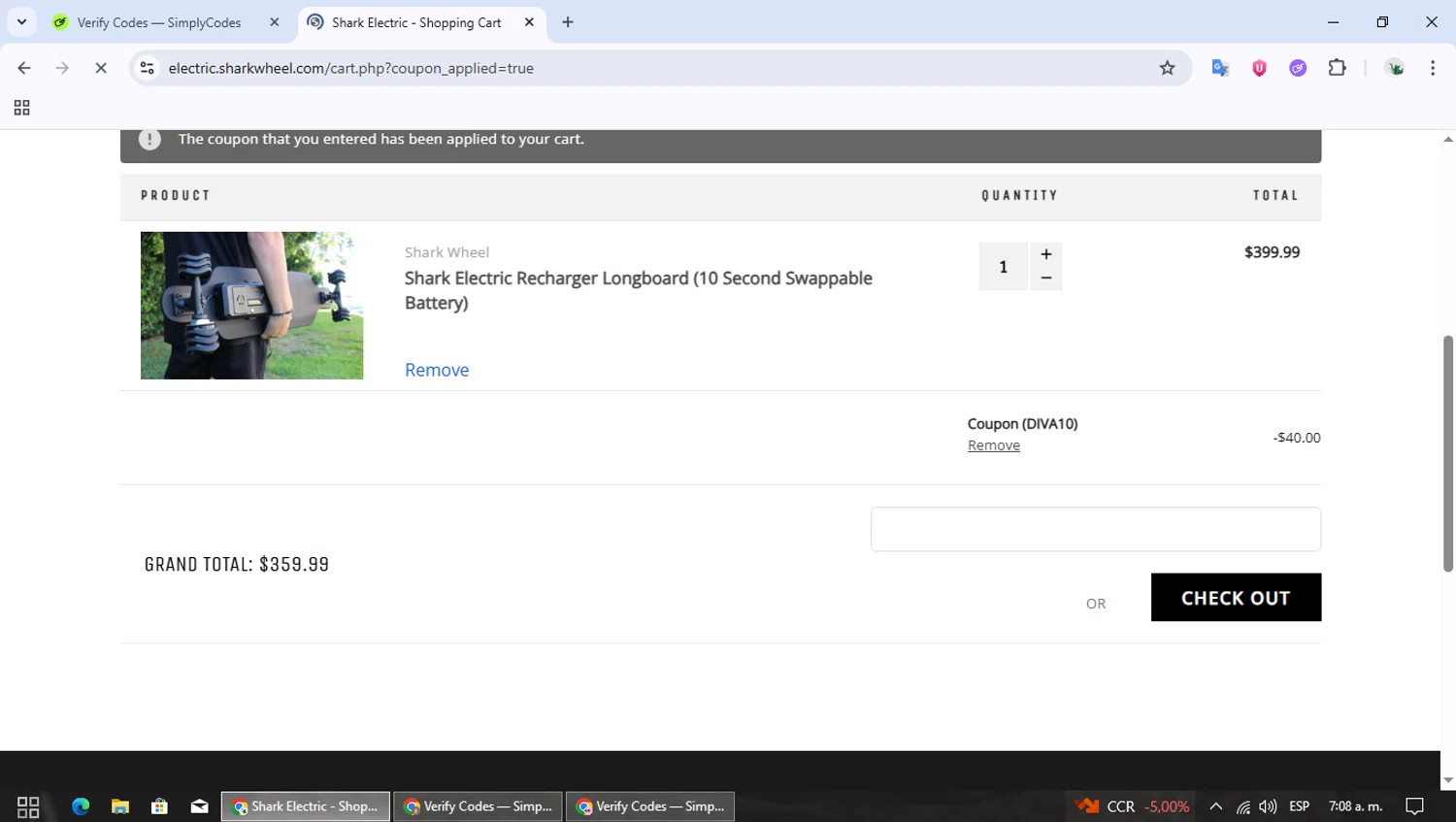Click the Coupon (DIVA10) label
1456x822 pixels.
[1022, 424]
